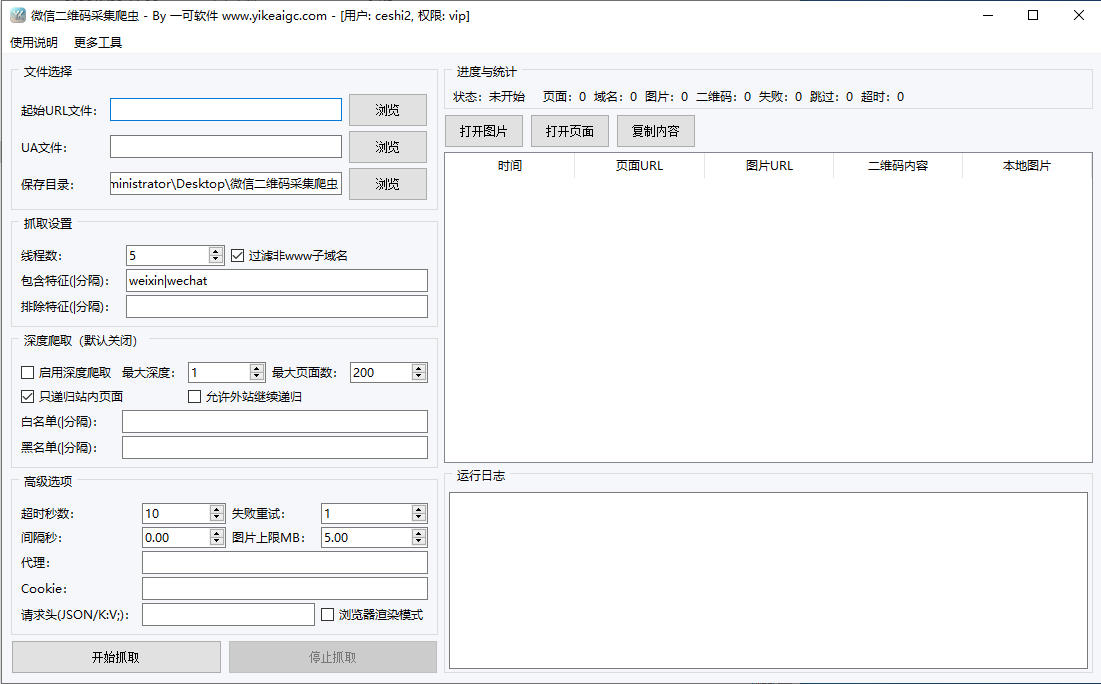
Task: Open the 更多工具 menu
Action: [98, 43]
